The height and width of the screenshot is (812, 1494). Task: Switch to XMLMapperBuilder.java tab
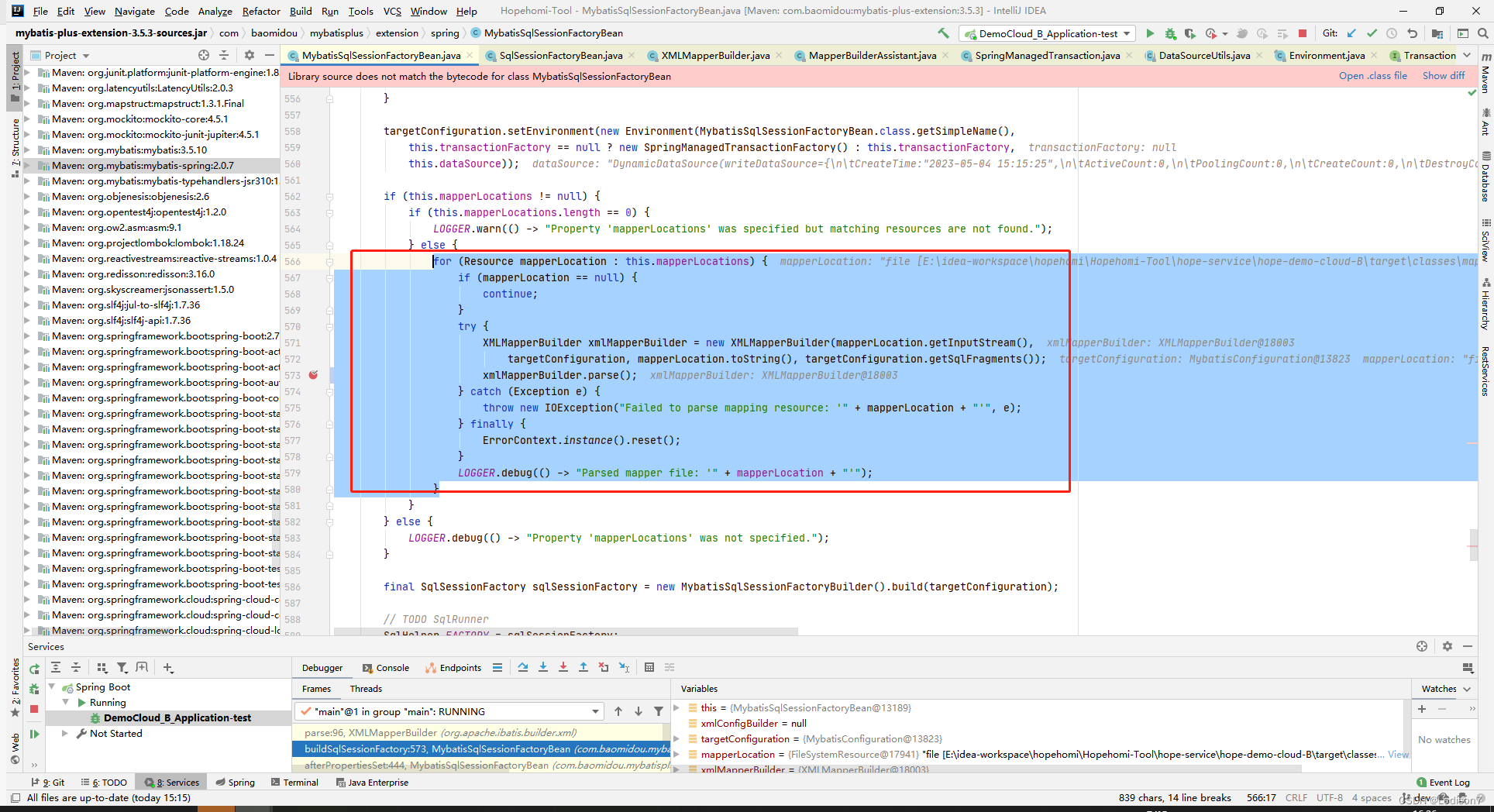[x=714, y=55]
